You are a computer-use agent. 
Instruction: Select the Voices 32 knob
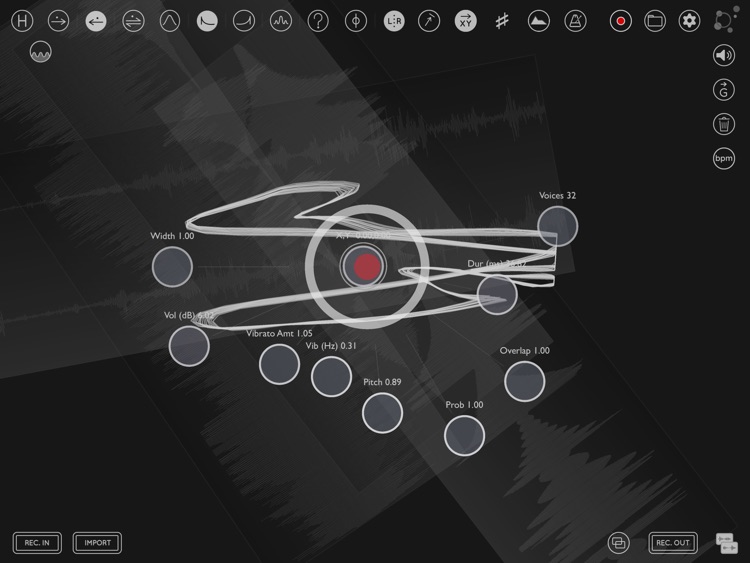coord(557,226)
